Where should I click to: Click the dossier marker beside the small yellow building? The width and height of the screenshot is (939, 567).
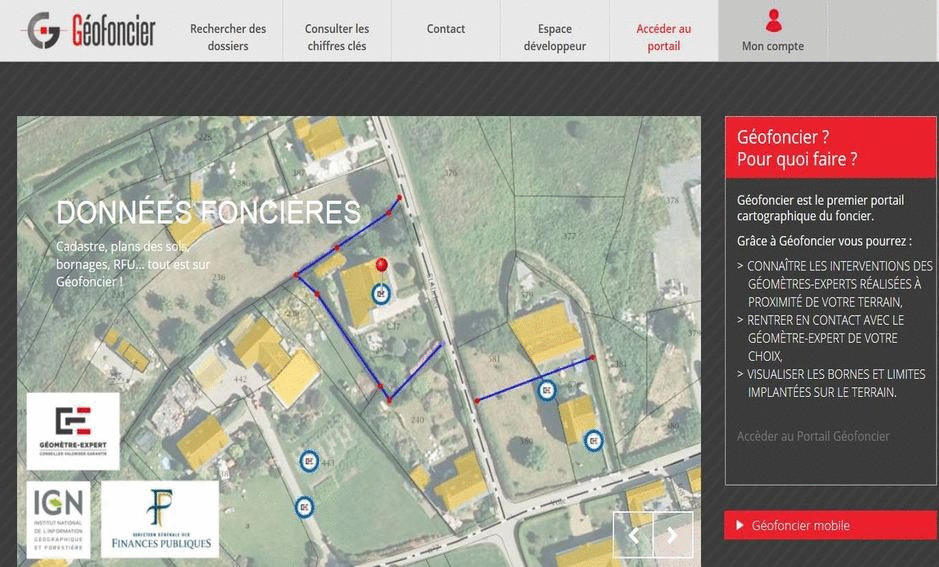593,441
